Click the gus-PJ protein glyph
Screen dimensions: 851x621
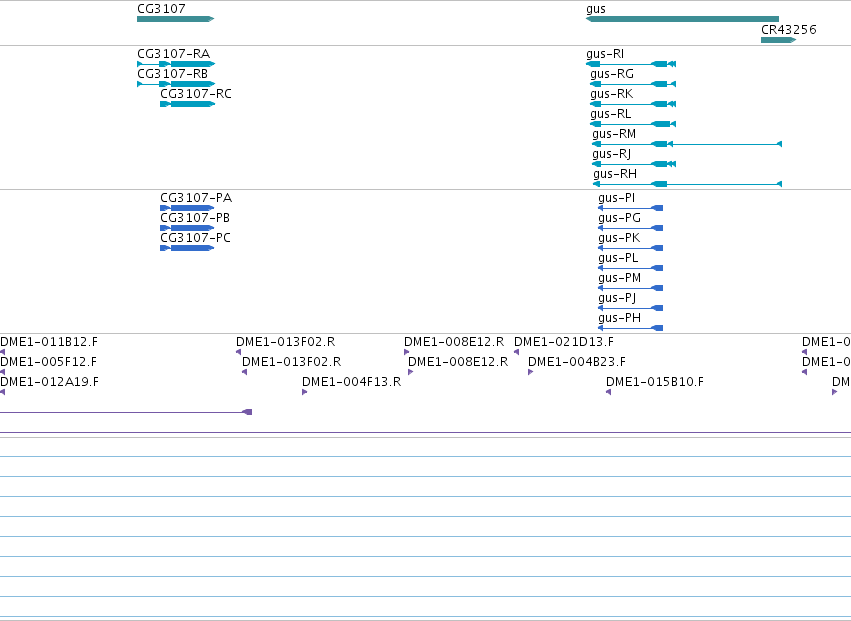(x=630, y=308)
